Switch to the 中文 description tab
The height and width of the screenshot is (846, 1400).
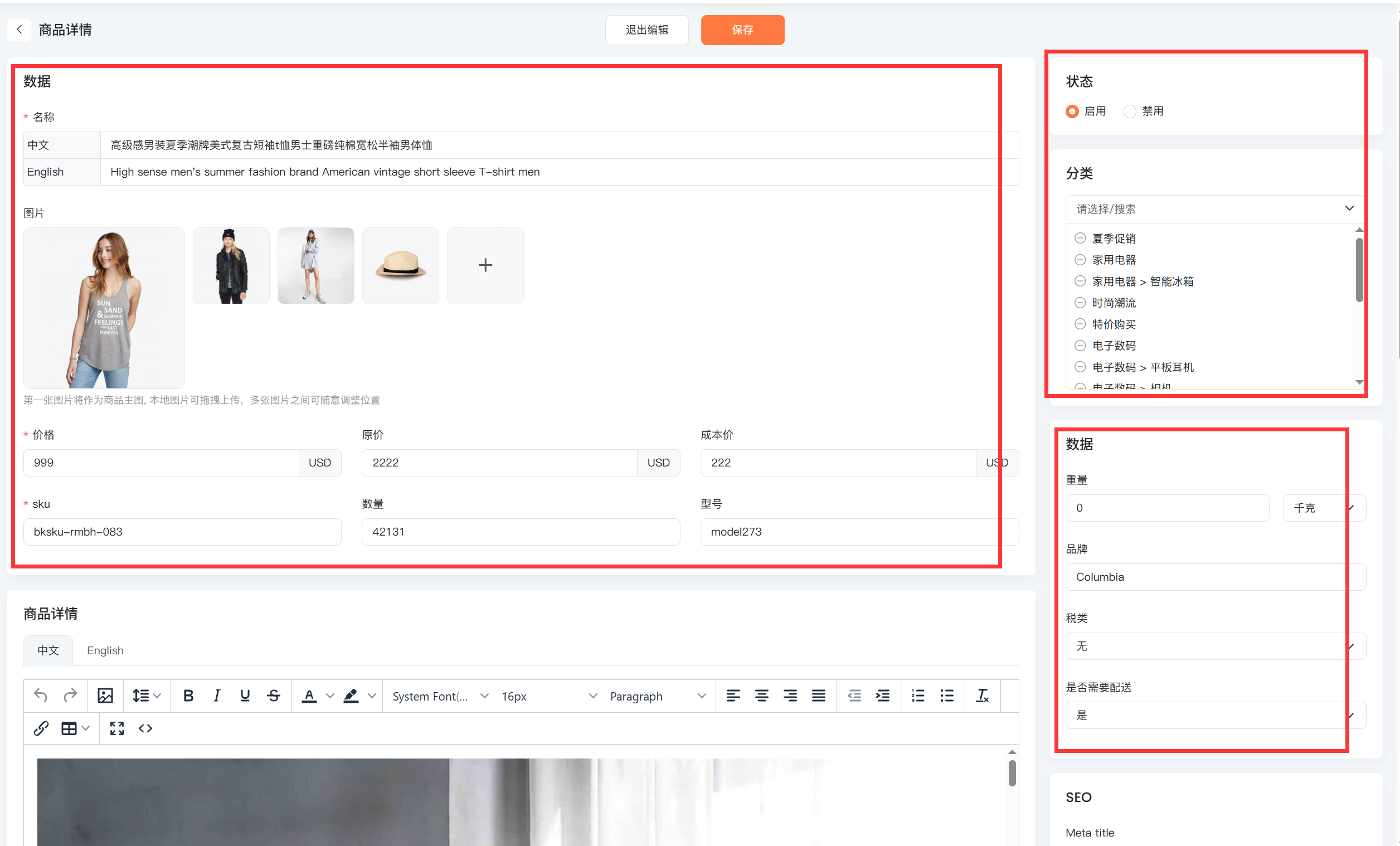tap(48, 650)
